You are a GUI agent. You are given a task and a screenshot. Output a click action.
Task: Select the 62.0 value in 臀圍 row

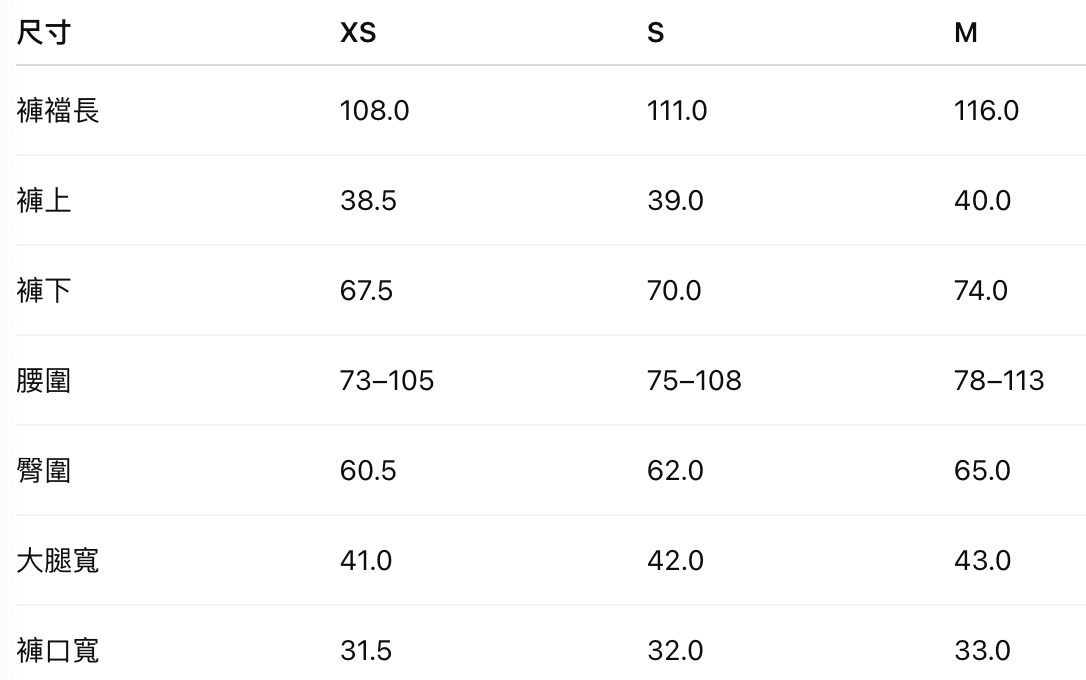675,471
